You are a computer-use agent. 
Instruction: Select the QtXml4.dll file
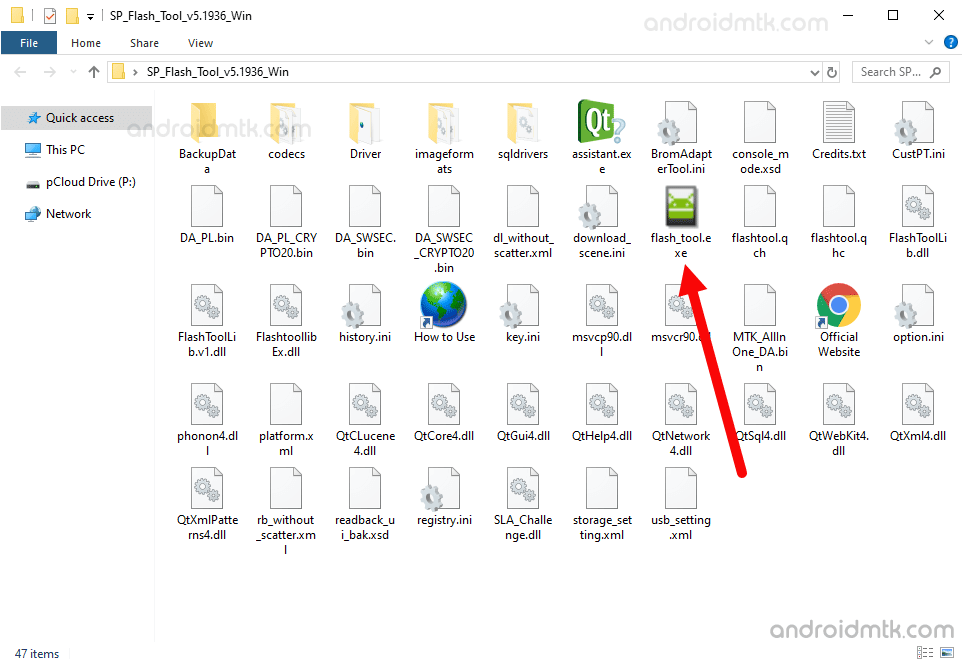[x=918, y=412]
